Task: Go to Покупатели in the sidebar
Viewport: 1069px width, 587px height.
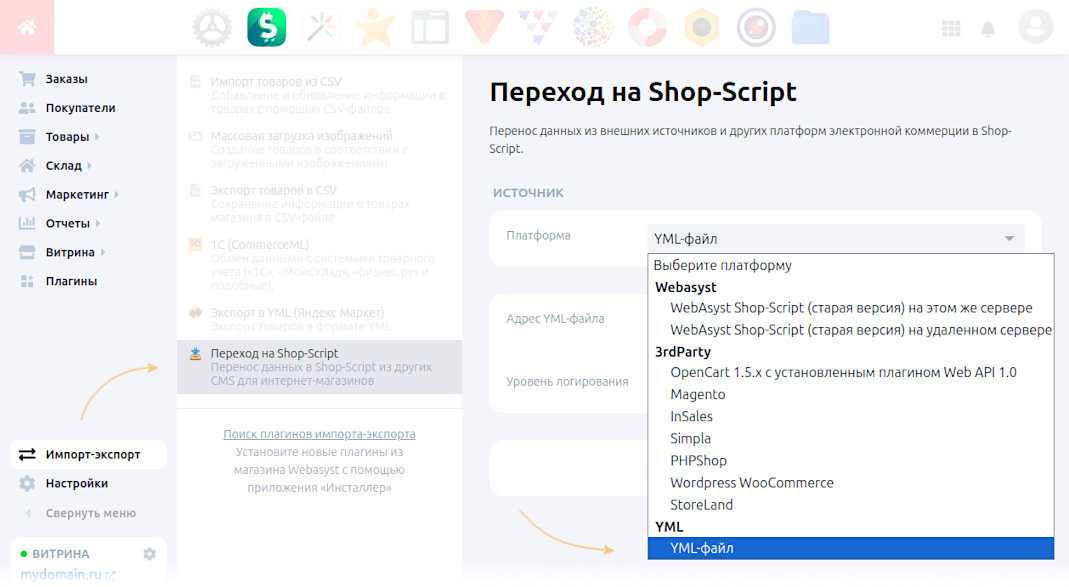Action: tap(80, 108)
